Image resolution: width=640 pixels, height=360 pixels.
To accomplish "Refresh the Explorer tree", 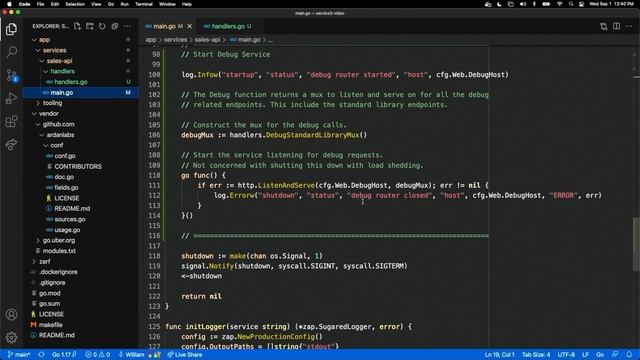I will [102, 26].
